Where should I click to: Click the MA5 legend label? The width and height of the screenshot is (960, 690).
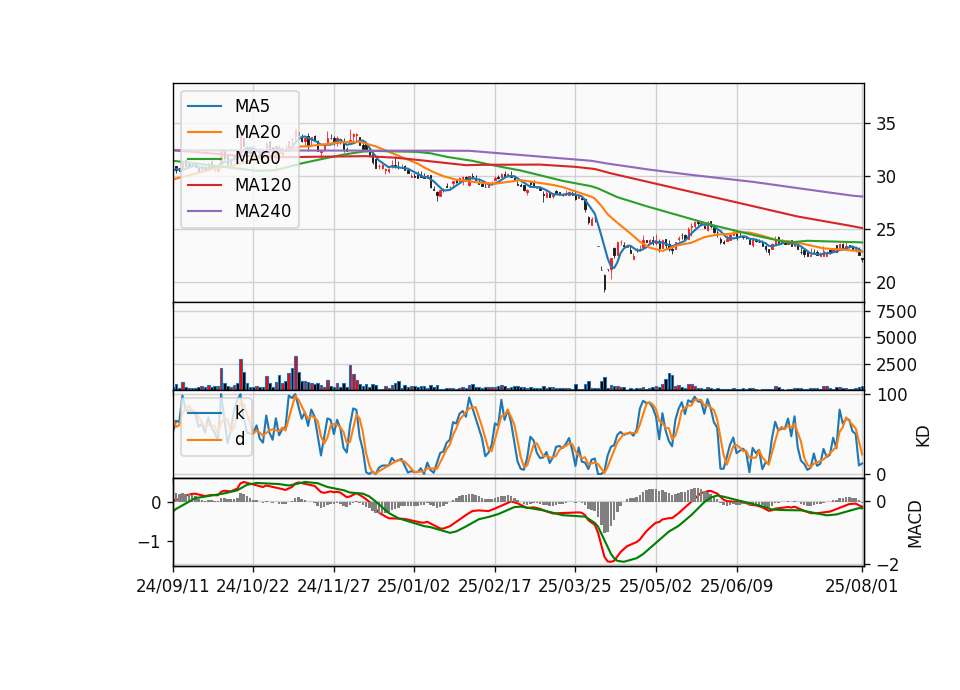click(x=252, y=106)
